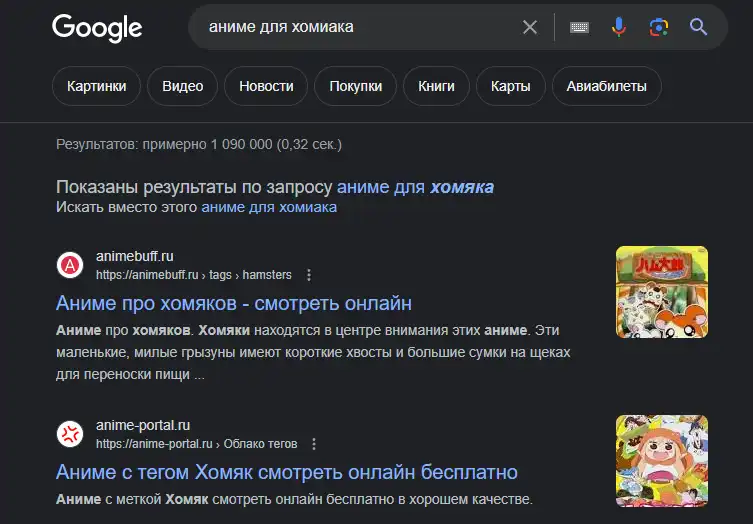Switch to Картинки filter

pos(96,86)
